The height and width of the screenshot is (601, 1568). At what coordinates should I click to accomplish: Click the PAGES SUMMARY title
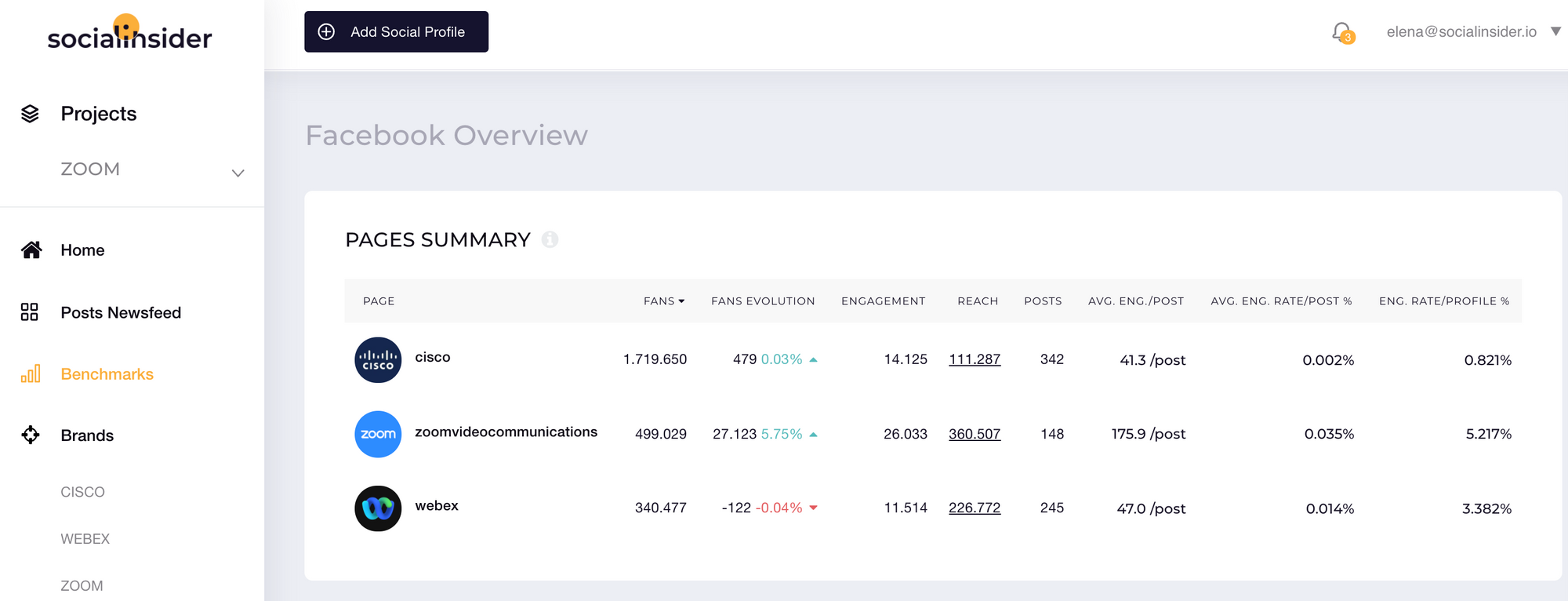(437, 240)
